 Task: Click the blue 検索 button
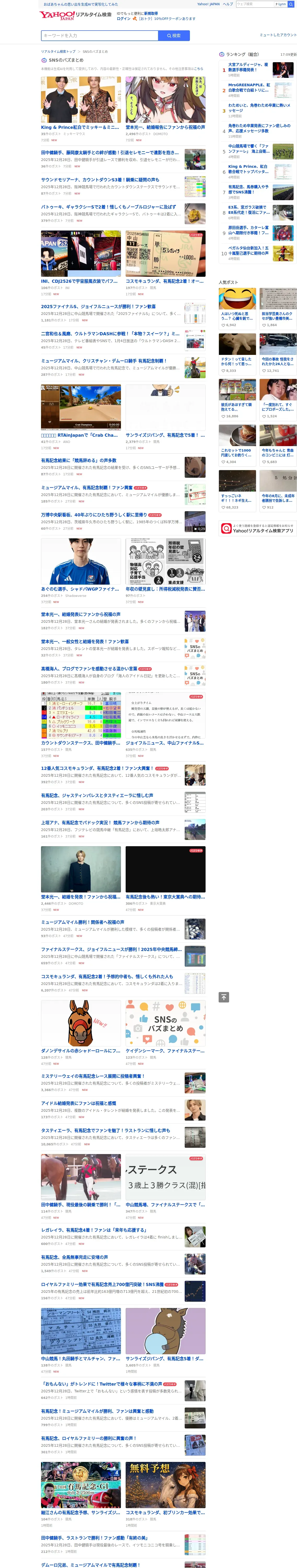pos(174,35)
